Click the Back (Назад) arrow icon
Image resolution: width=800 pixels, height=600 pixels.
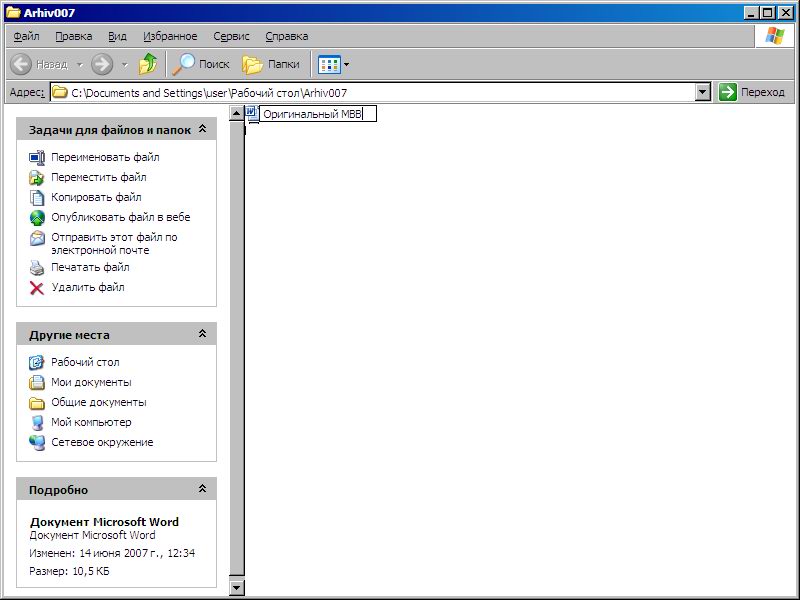(x=21, y=64)
